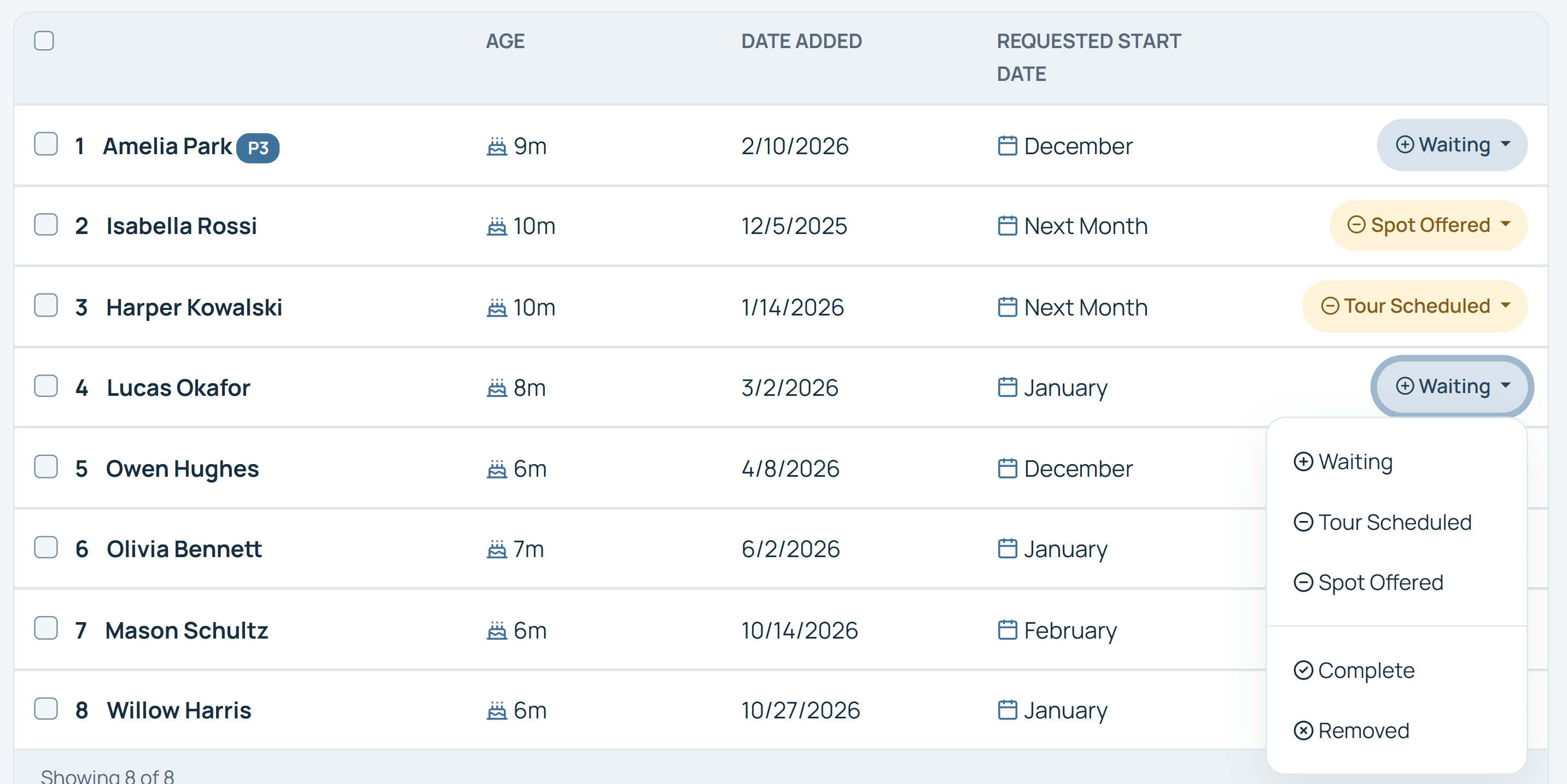Open Mason Schultz's waitlist entry
The height and width of the screenshot is (784, 1567).
(187, 630)
